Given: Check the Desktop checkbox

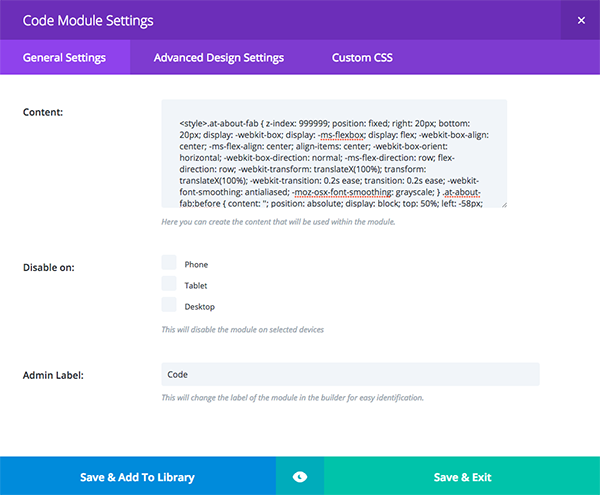Looking at the screenshot, I should coord(169,305).
